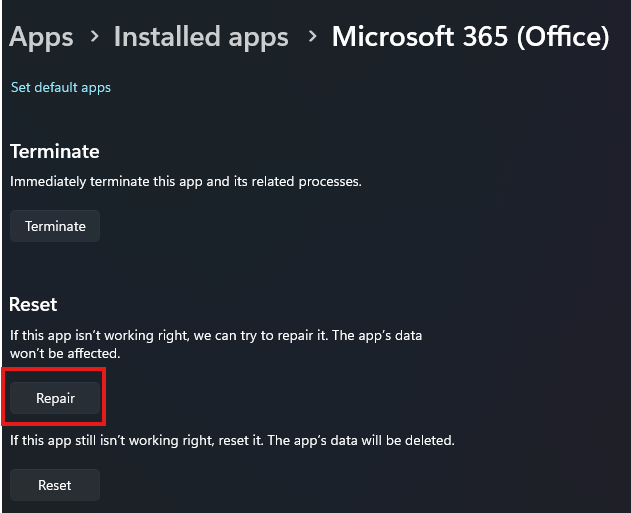Click the 'won't be affected' text line

[65, 353]
